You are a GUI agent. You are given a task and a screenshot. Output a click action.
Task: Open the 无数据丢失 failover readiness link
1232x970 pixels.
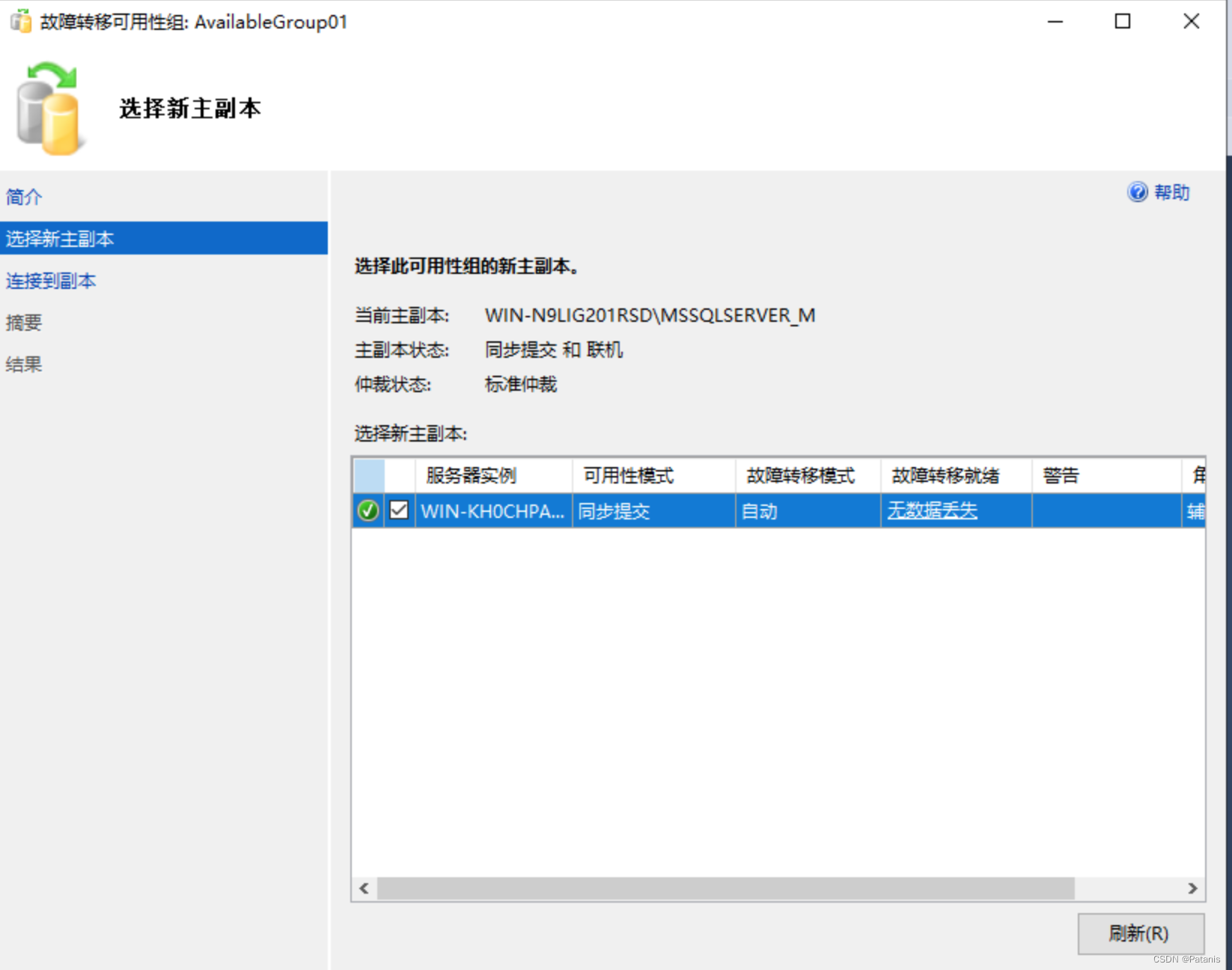pos(932,510)
